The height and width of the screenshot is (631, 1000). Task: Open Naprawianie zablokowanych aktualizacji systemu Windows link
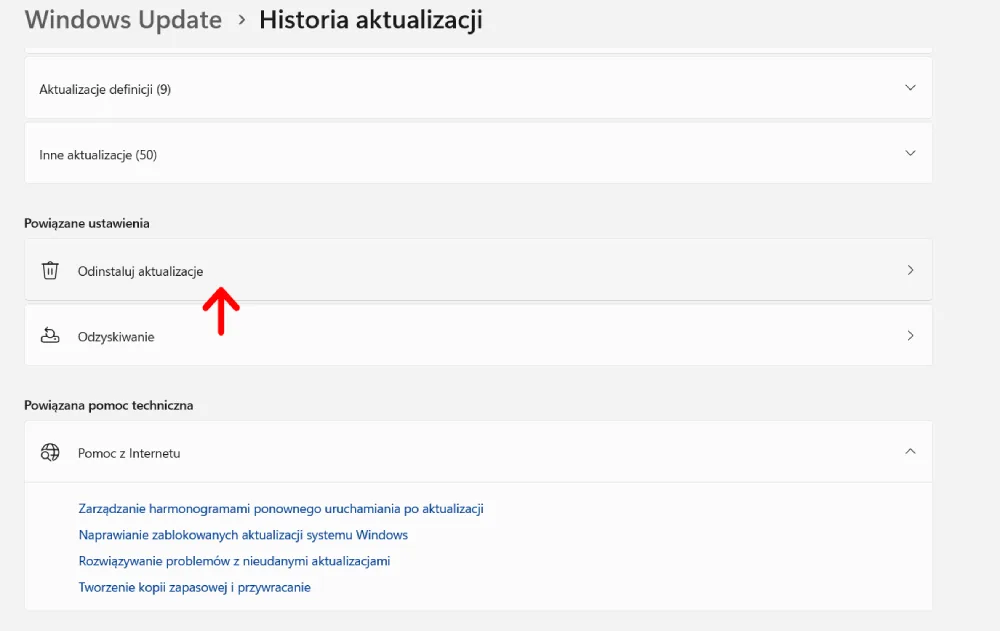pyautogui.click(x=243, y=535)
